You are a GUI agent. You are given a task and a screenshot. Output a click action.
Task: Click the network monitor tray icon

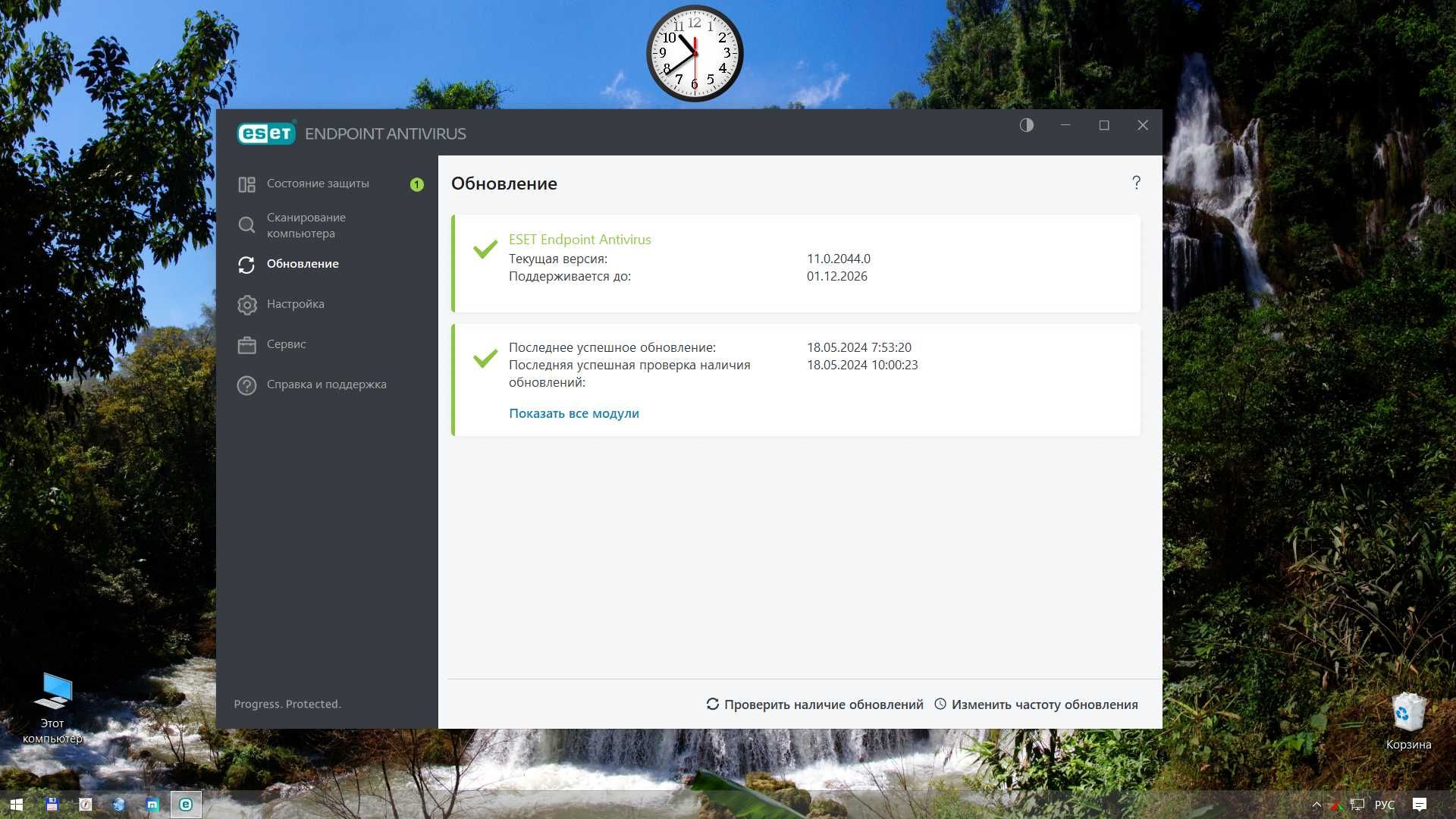(1357, 805)
